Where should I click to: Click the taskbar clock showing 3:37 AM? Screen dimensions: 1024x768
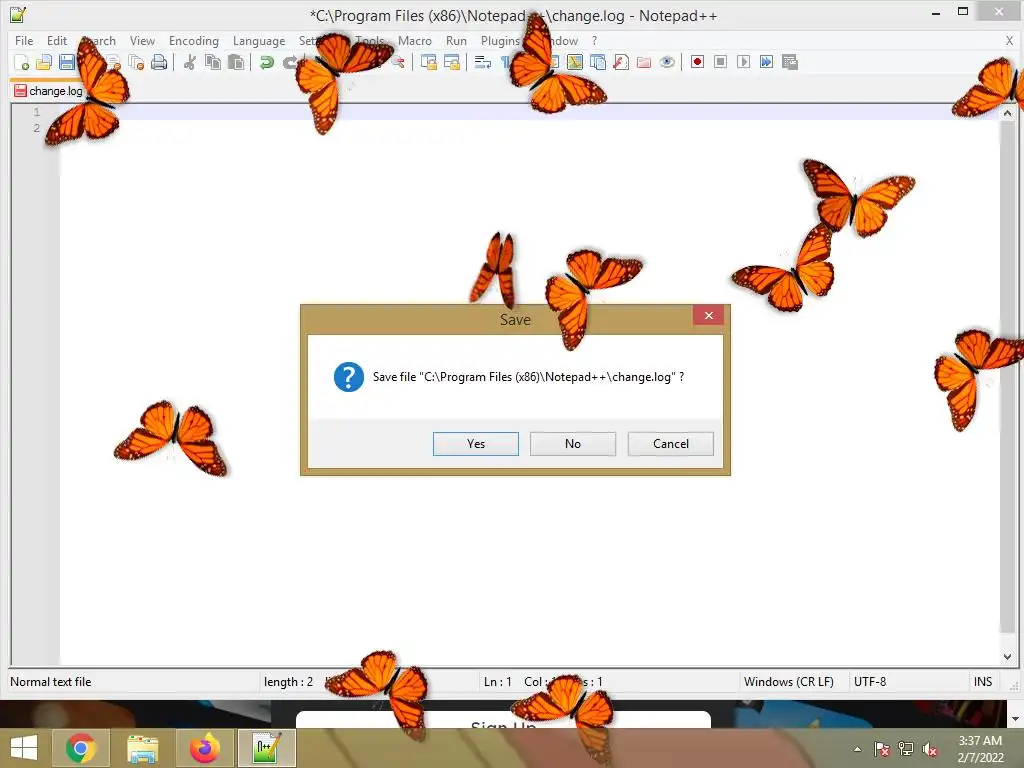[980, 749]
